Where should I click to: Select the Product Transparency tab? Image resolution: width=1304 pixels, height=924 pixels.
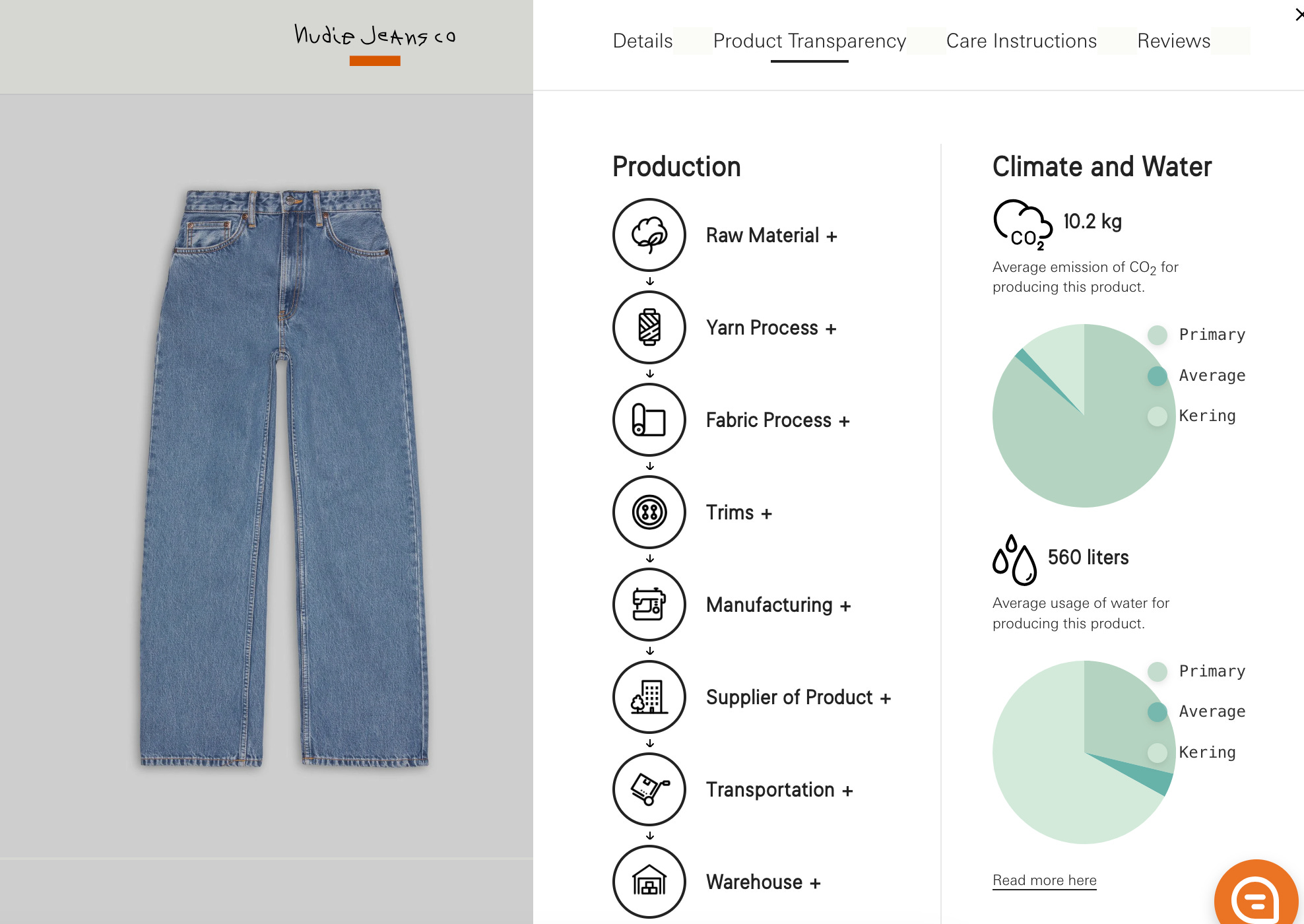pyautogui.click(x=809, y=41)
